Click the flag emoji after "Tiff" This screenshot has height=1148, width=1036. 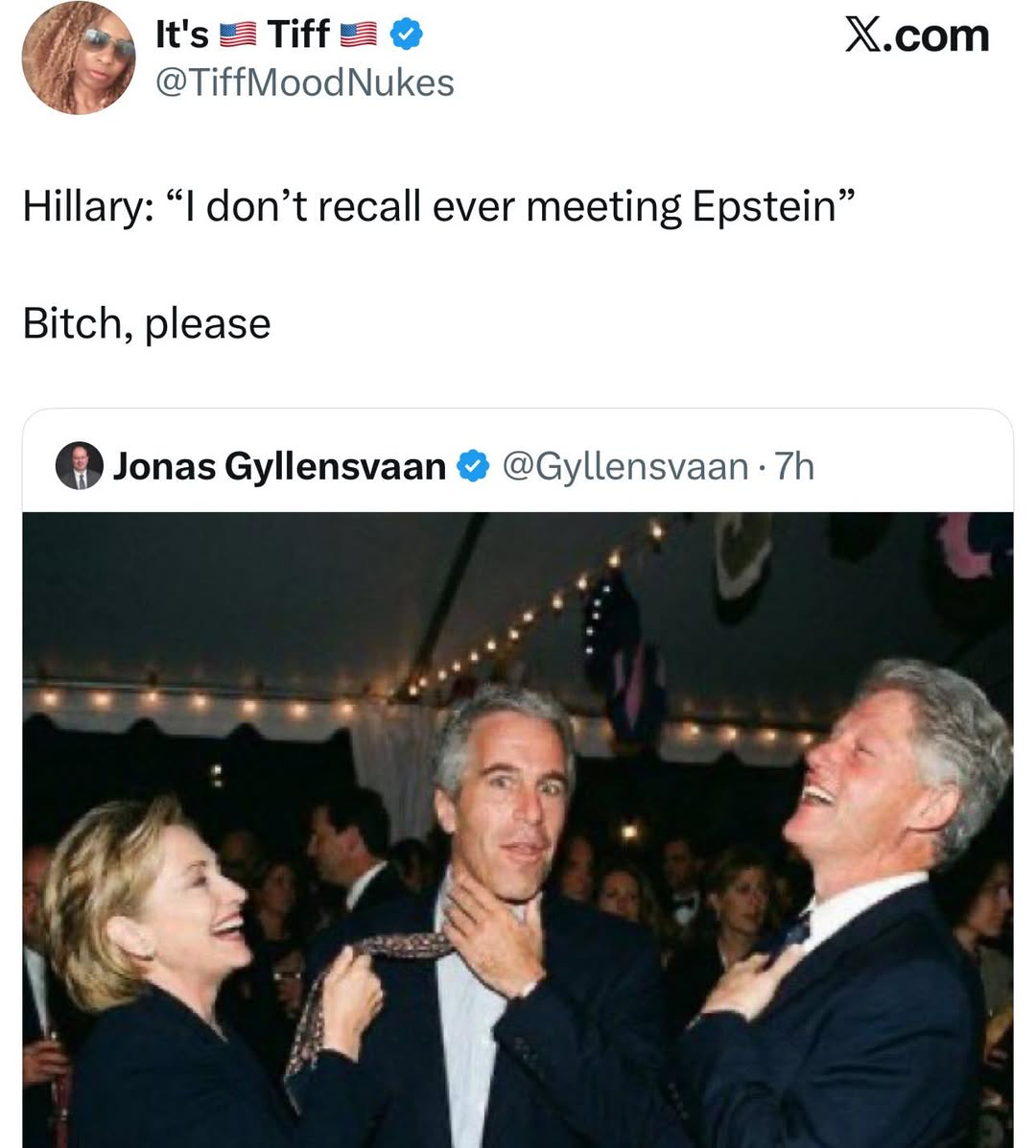360,36
